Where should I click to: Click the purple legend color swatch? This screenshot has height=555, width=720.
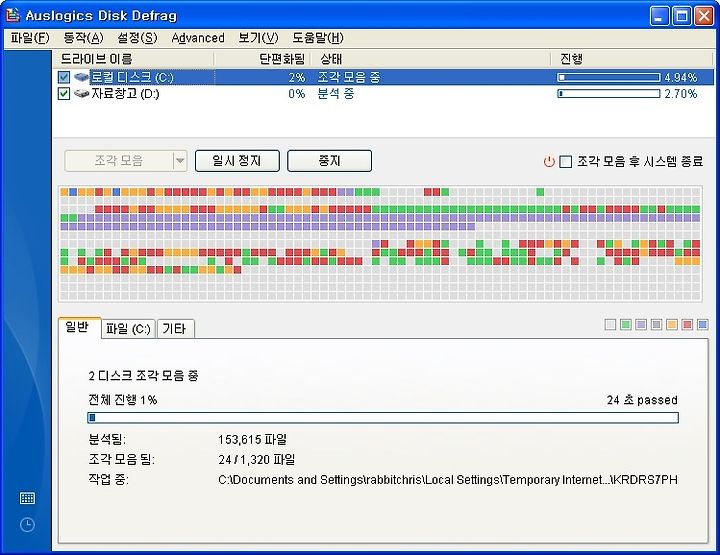point(641,325)
